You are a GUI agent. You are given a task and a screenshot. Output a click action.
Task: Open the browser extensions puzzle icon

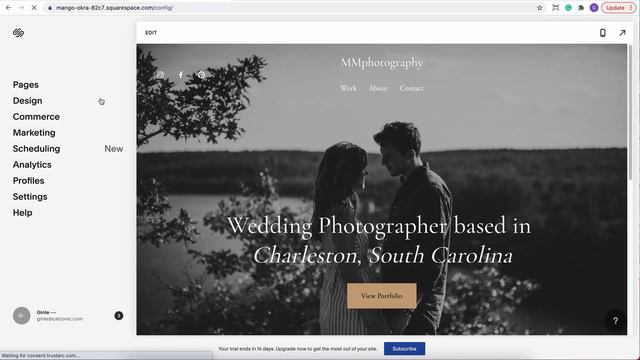click(581, 8)
